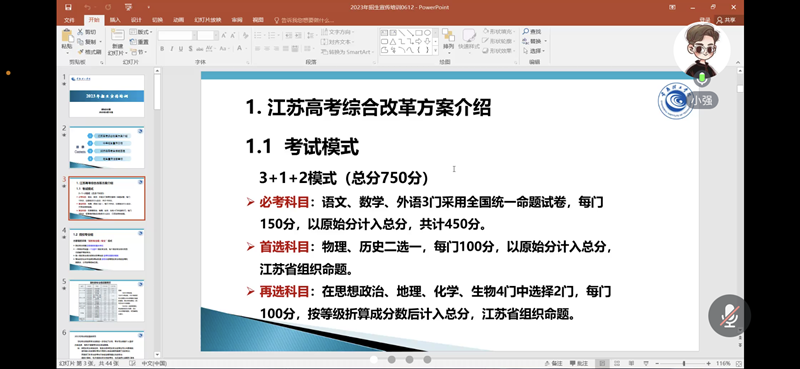Image resolution: width=800 pixels, height=369 pixels.
Task: Switch to the 设计 Design tab
Action: (x=136, y=20)
